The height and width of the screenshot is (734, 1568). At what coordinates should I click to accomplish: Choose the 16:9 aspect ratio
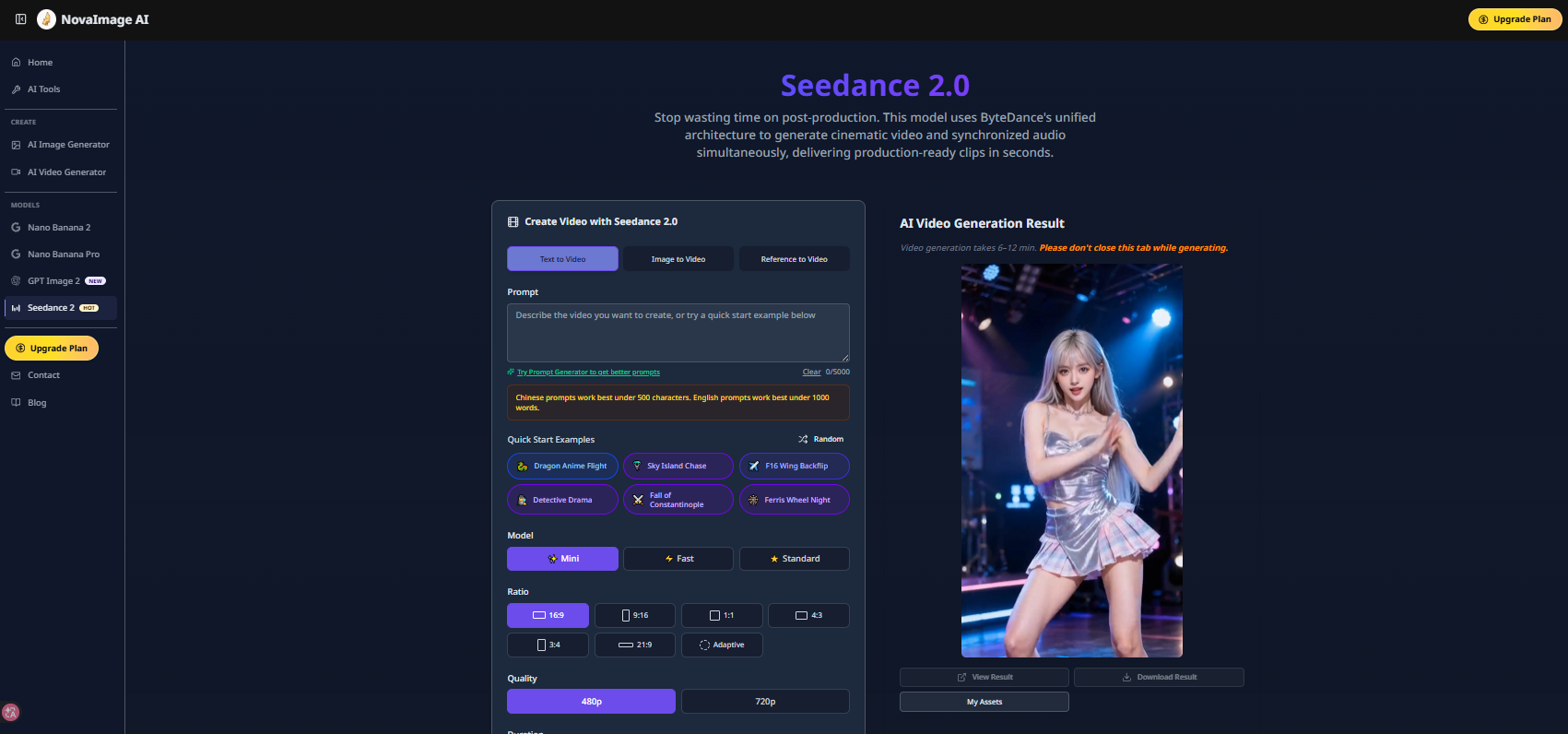[548, 615]
